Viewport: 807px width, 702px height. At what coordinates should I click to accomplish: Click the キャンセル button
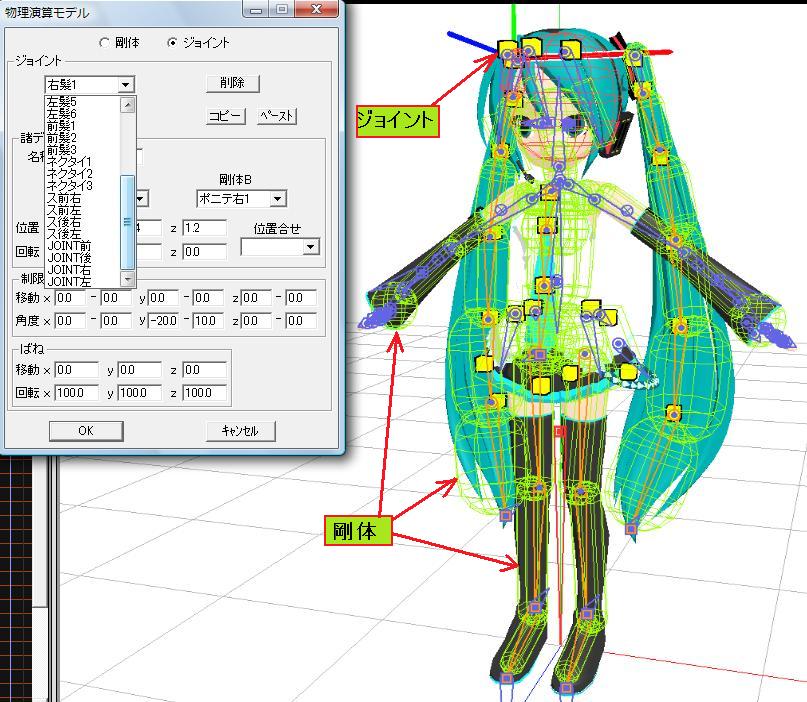click(x=240, y=431)
